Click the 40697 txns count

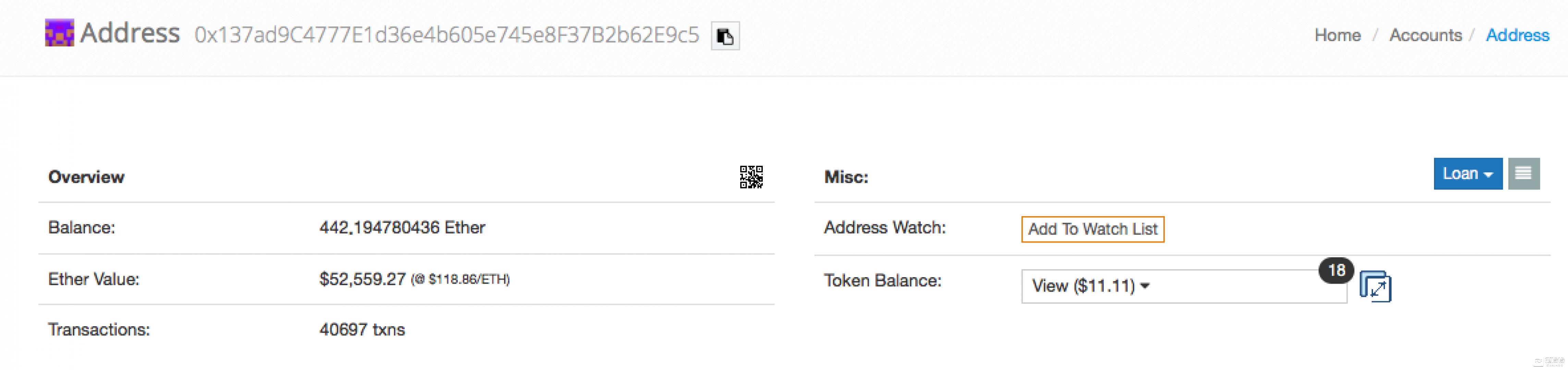[362, 330]
